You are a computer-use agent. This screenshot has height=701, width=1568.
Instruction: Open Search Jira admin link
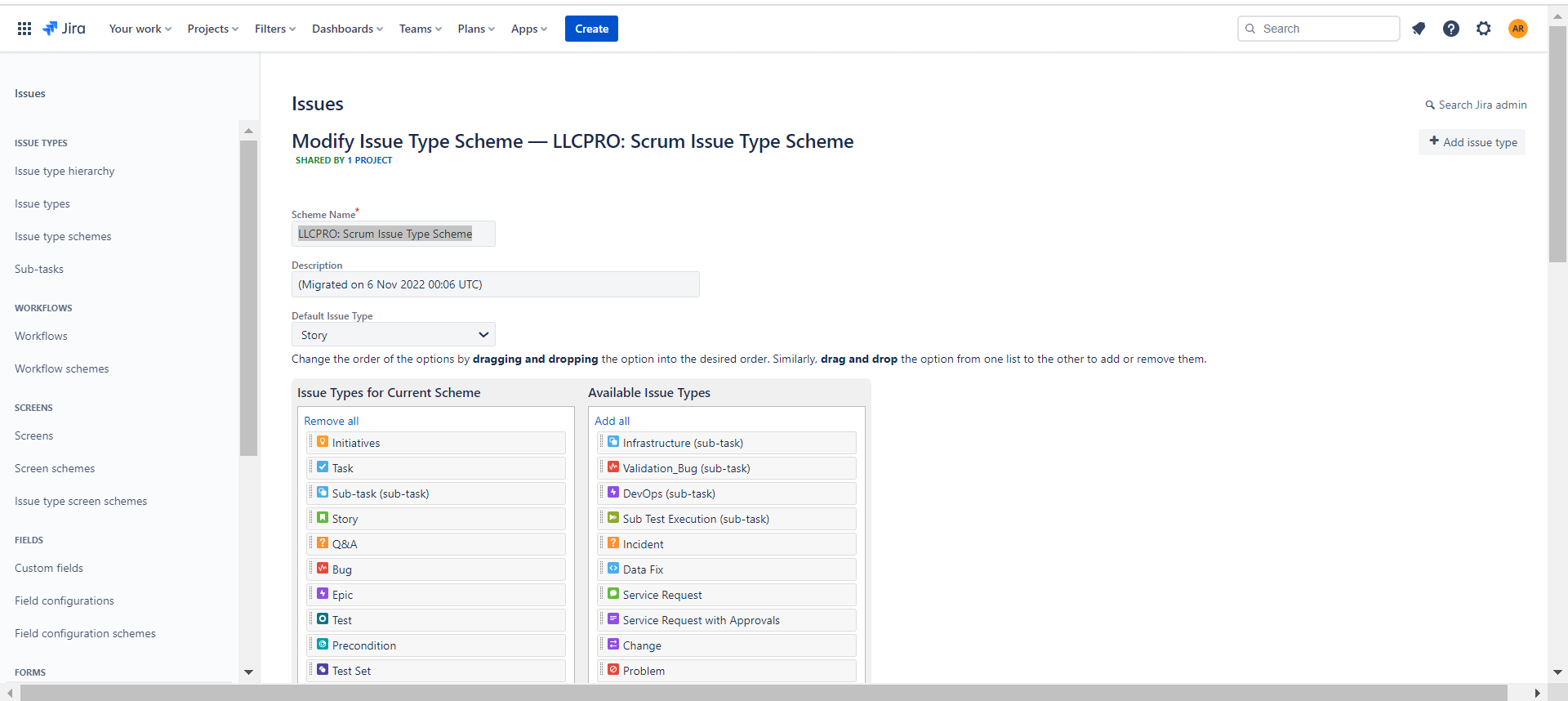point(1476,105)
